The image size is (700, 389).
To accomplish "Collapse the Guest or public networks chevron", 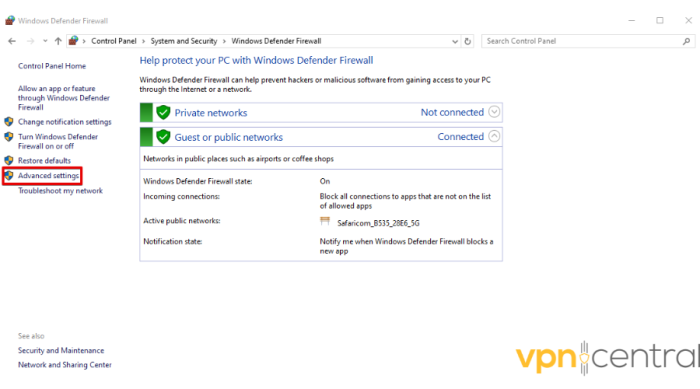I will pyautogui.click(x=494, y=136).
